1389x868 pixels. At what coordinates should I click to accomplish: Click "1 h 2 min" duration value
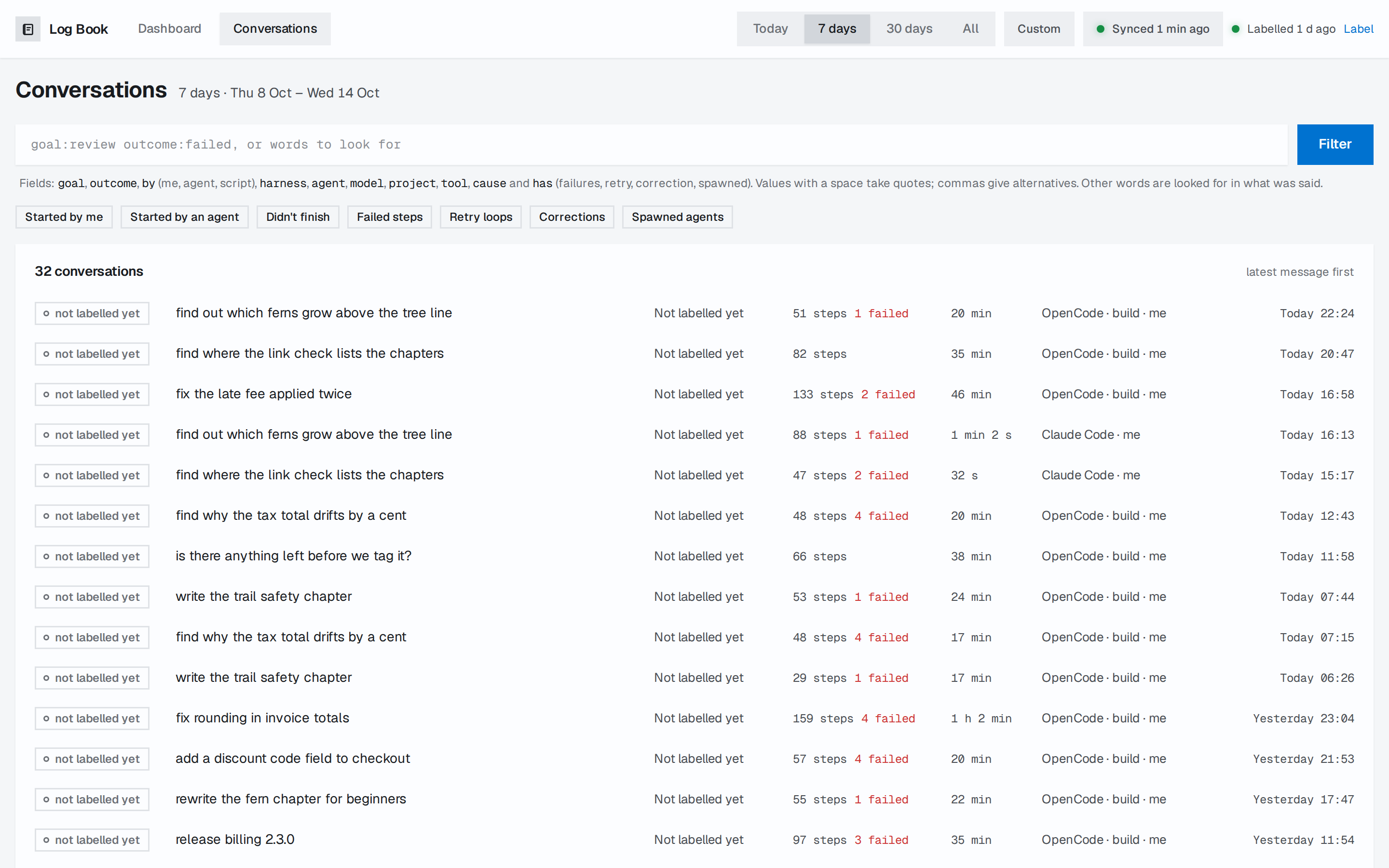tap(981, 718)
